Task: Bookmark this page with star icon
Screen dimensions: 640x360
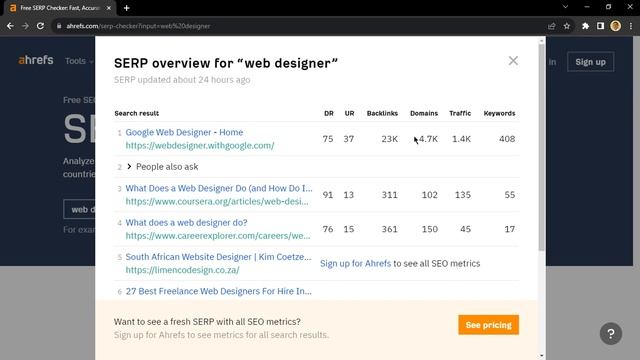Action: click(567, 26)
